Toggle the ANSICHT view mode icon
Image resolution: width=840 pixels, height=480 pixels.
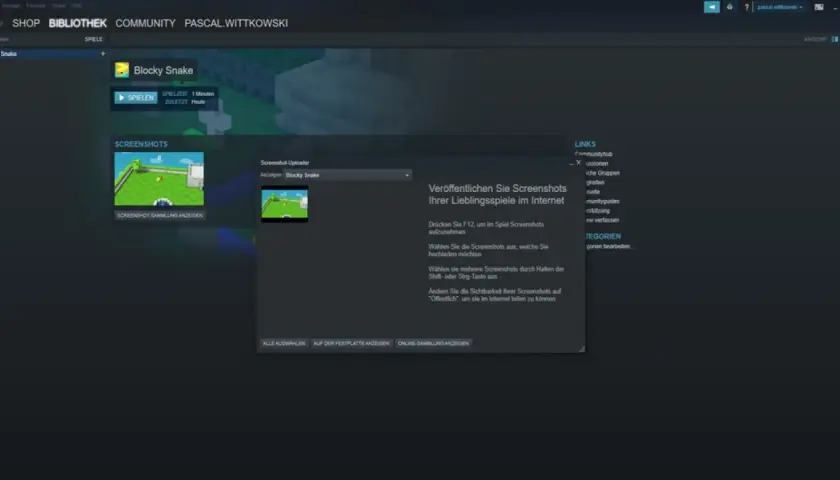[x=835, y=39]
